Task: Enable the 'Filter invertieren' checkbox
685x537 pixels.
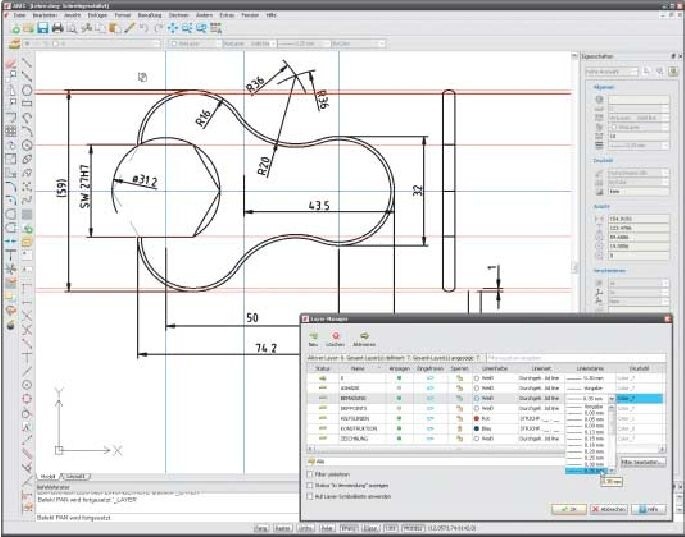Action: point(309,475)
